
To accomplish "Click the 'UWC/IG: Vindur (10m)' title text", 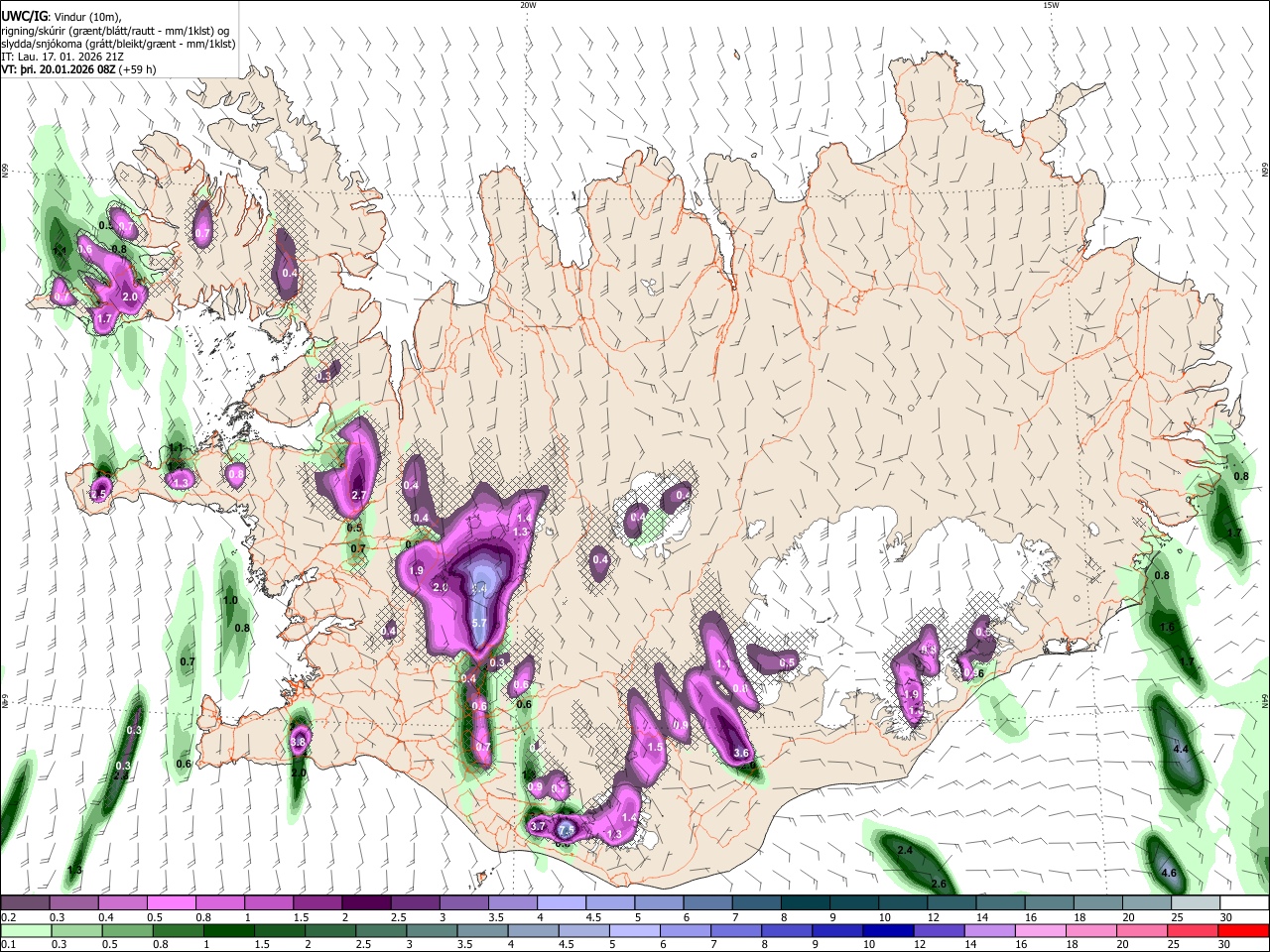I will (x=62, y=17).
